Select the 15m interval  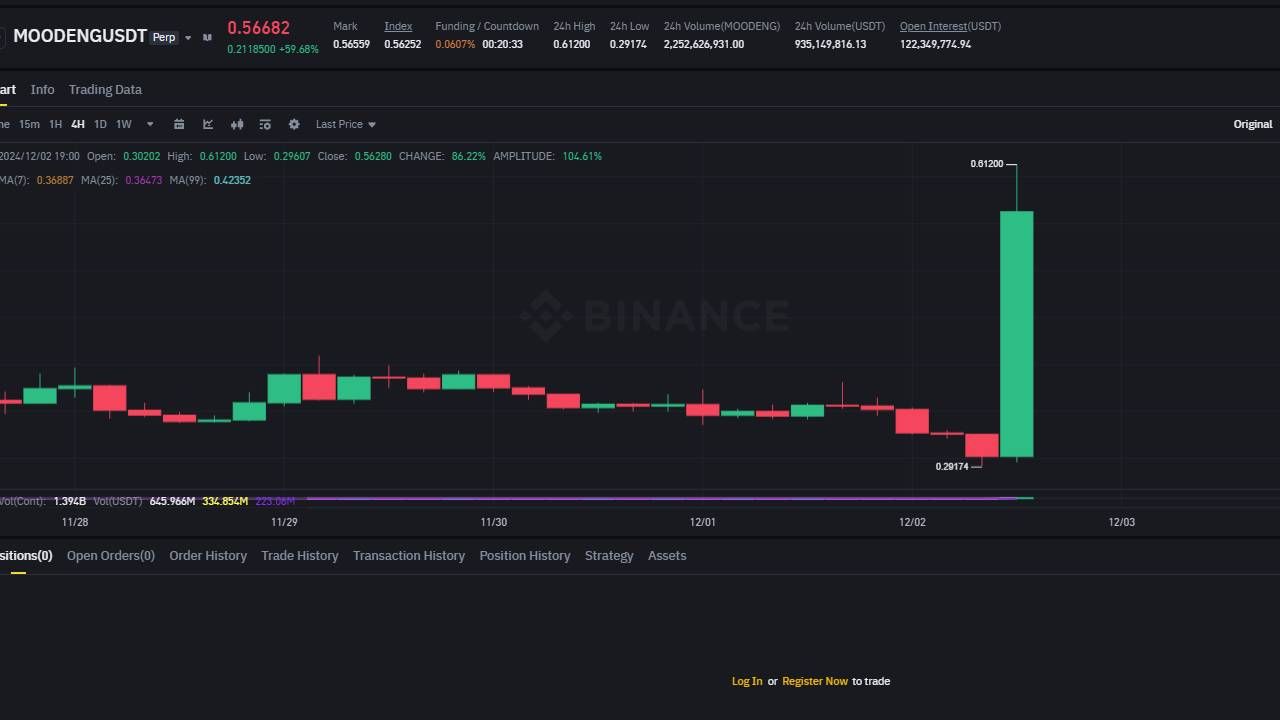[x=29, y=124]
